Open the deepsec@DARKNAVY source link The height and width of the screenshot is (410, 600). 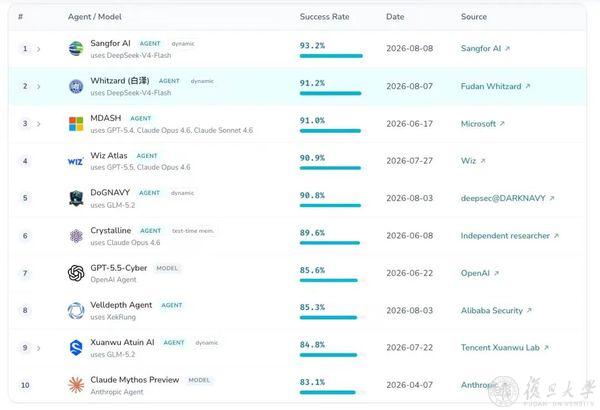coord(503,198)
